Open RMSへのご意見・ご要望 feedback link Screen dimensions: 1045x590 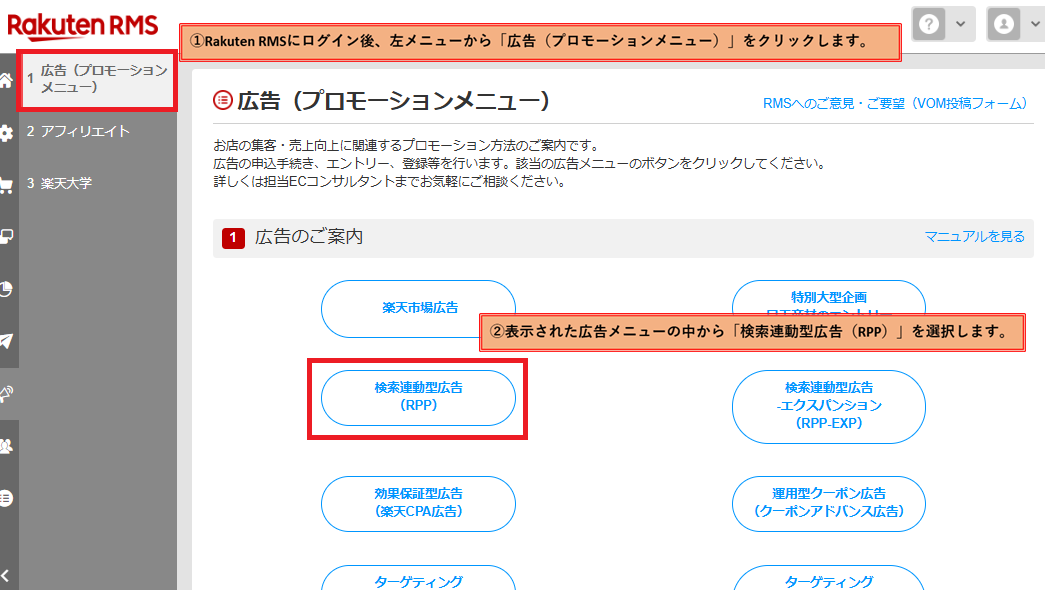[895, 103]
